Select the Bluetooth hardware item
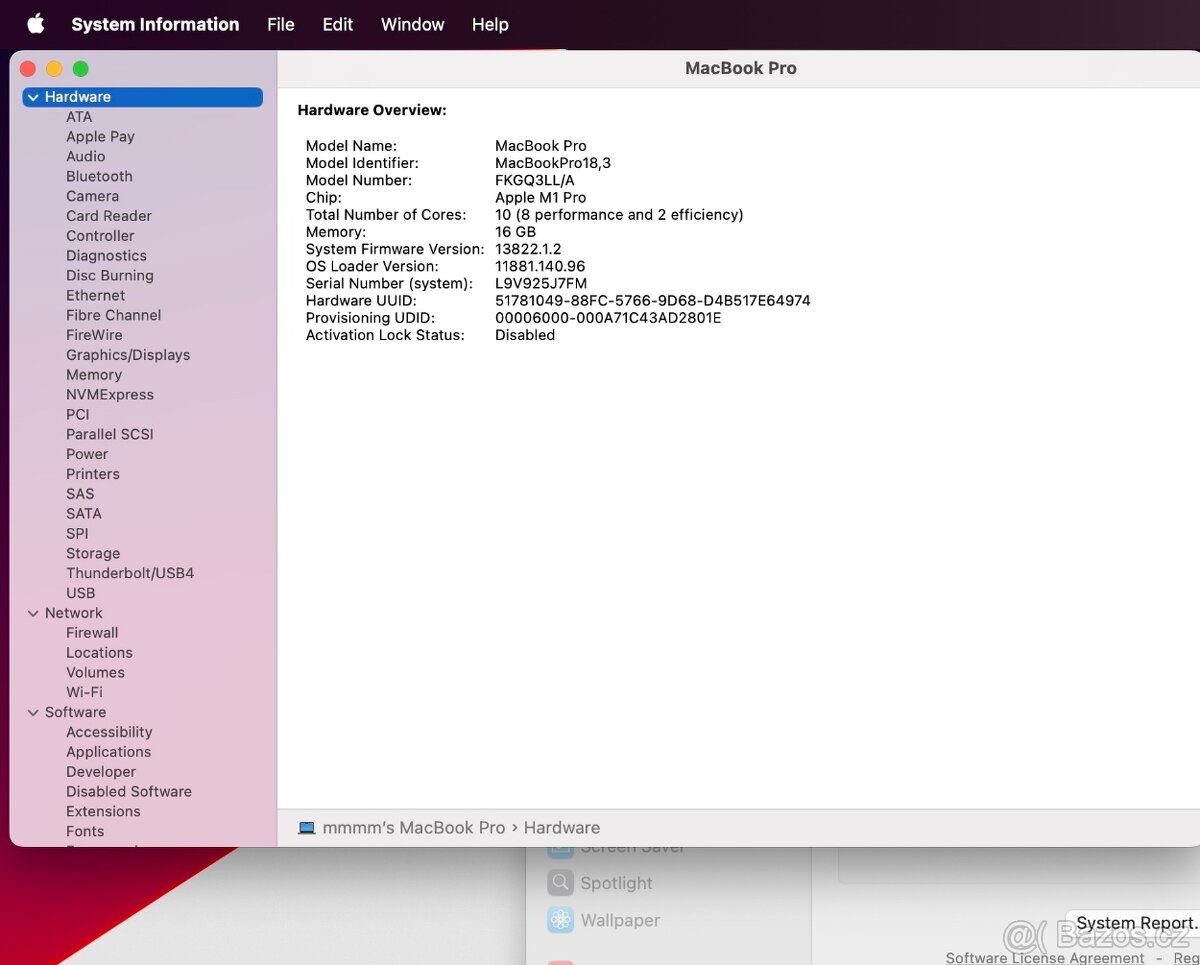Image resolution: width=1200 pixels, height=965 pixels. coord(99,176)
